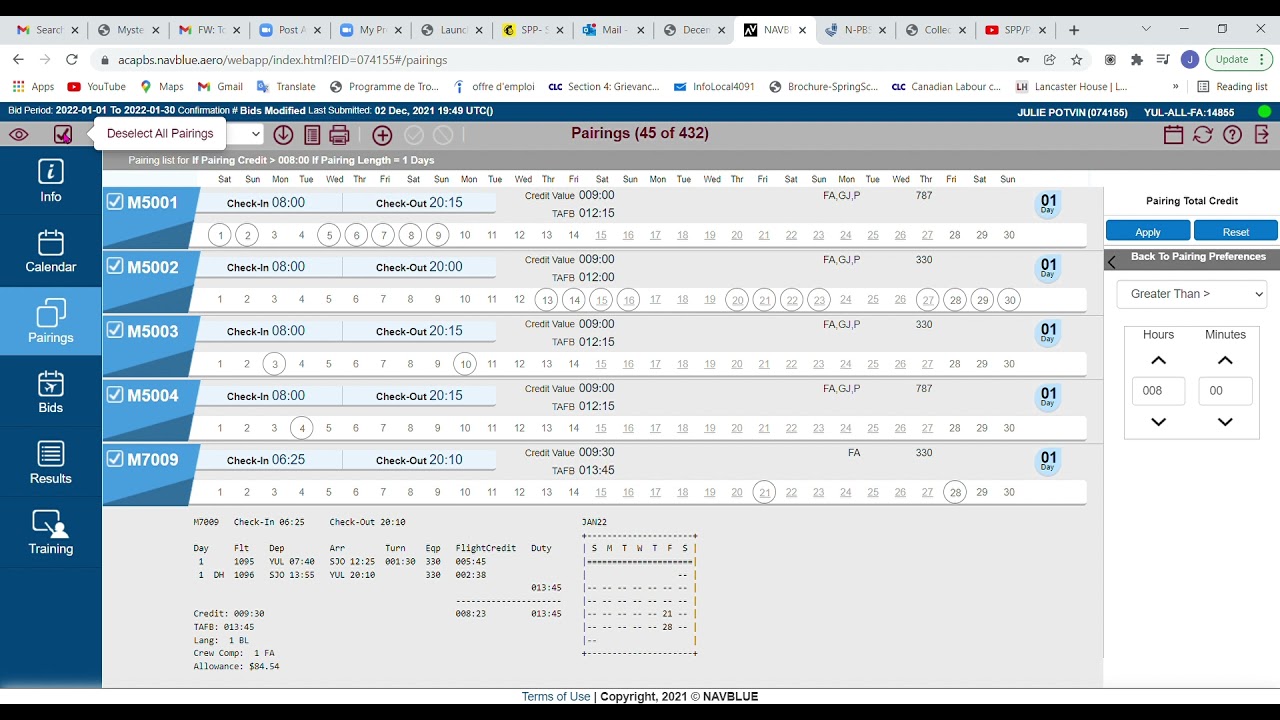Open the Reading list

[1233, 87]
